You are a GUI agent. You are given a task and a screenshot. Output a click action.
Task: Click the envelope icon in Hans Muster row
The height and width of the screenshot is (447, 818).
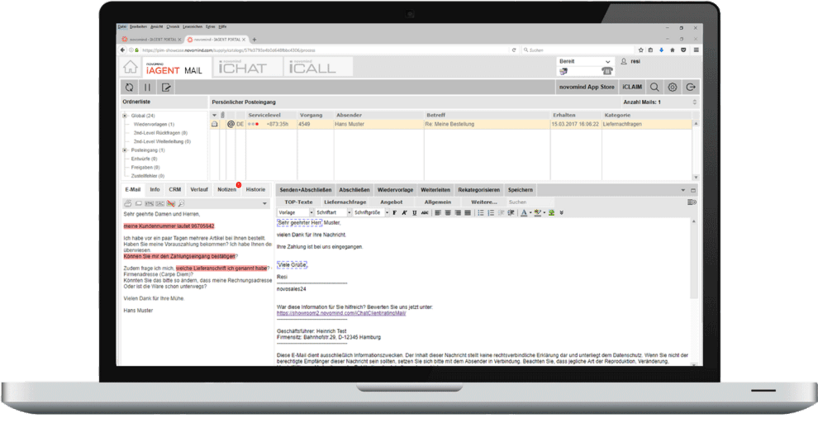214,124
